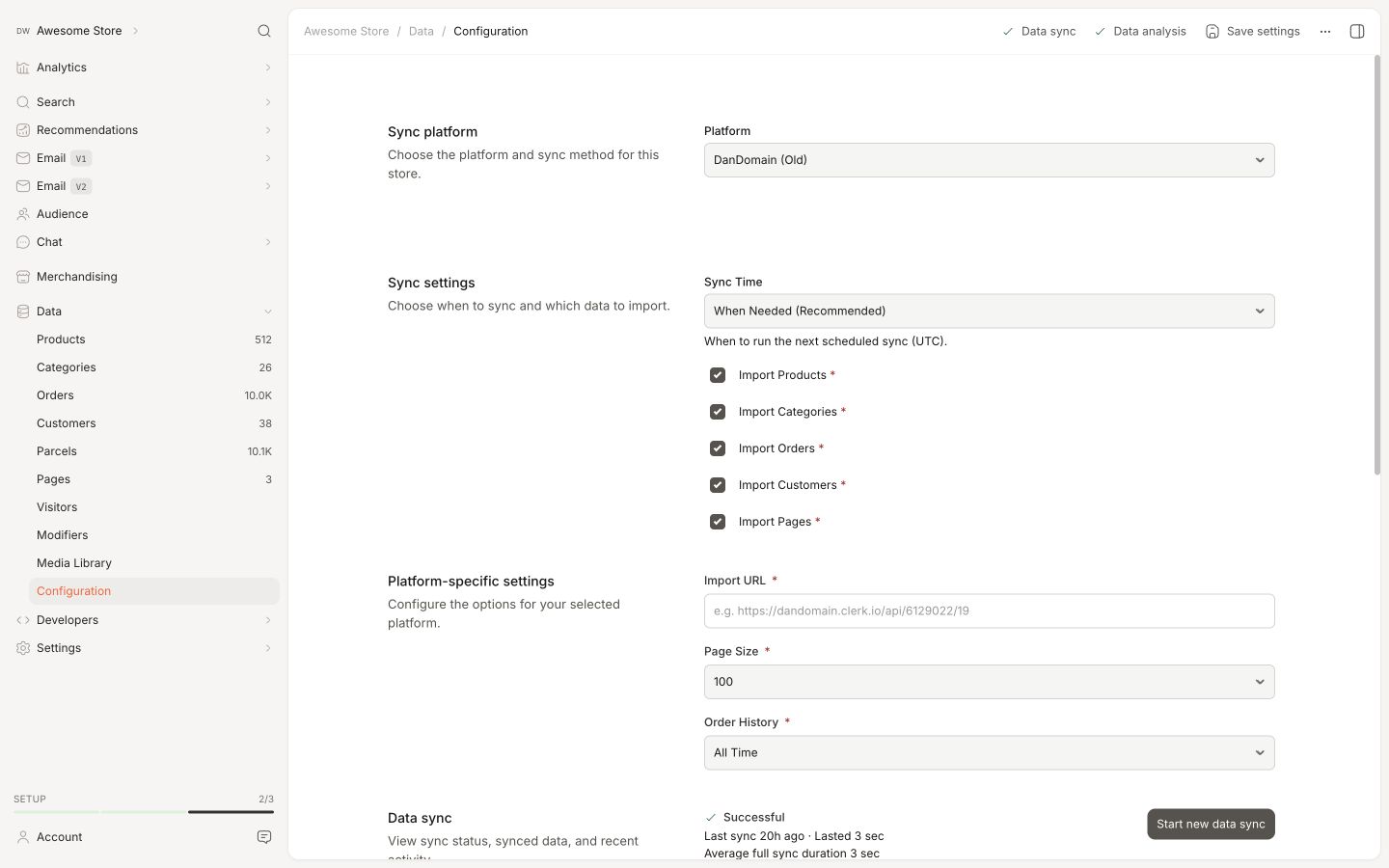Open the three-dot more options menu
Screen dimensions: 1389x868
pos(1325,32)
